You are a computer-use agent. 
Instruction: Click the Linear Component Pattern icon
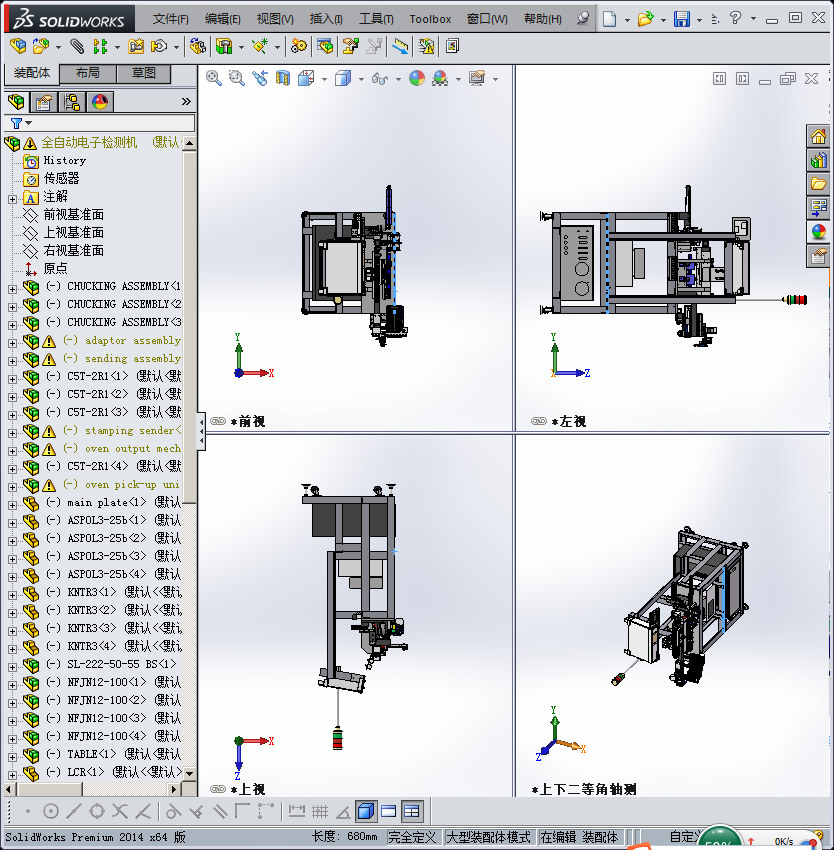100,47
